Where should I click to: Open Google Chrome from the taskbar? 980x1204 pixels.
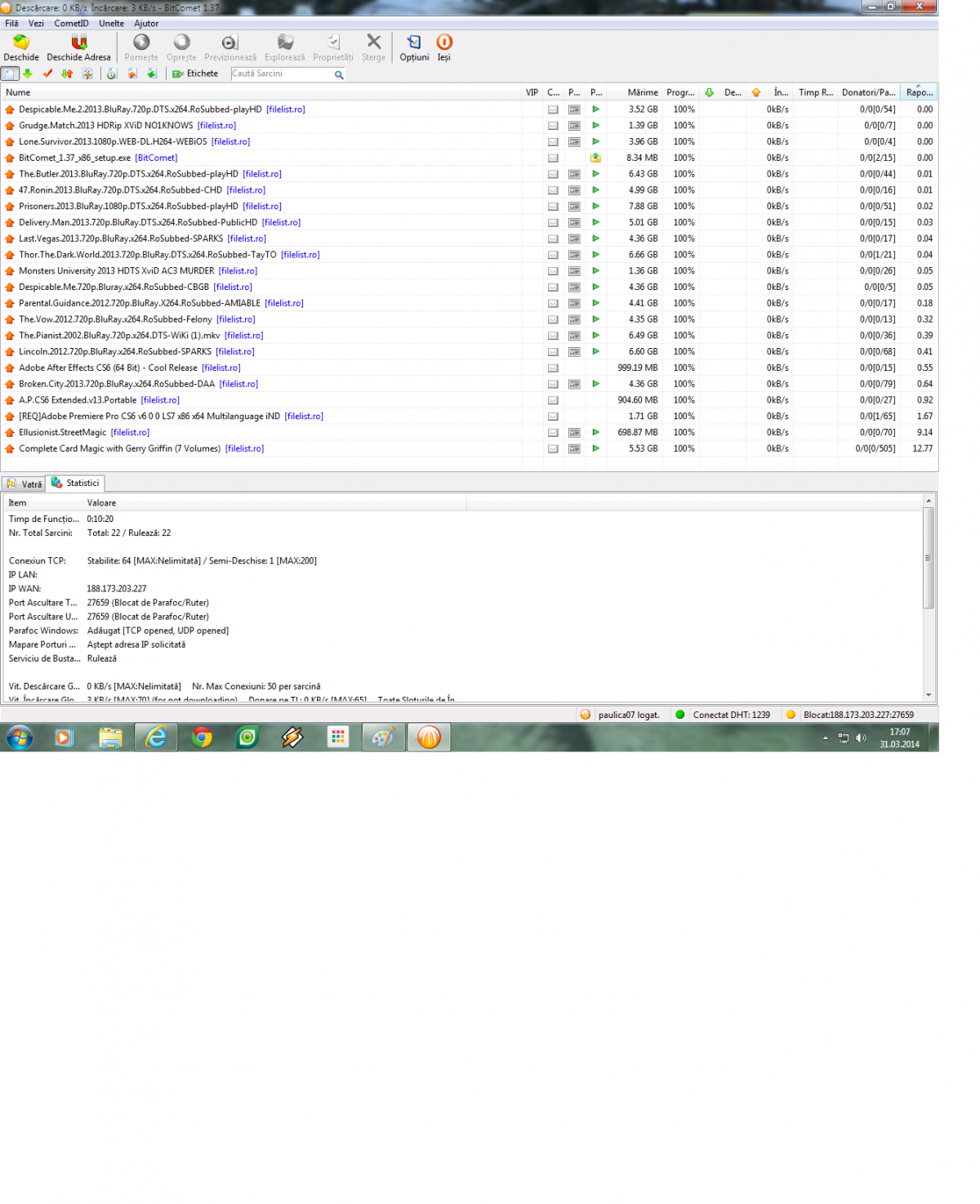[202, 738]
